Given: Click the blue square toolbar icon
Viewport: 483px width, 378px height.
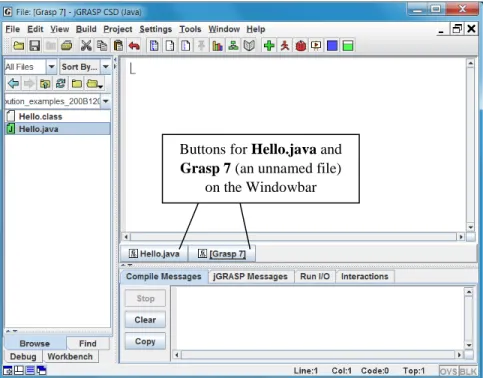Looking at the screenshot, I should tap(332, 45).
